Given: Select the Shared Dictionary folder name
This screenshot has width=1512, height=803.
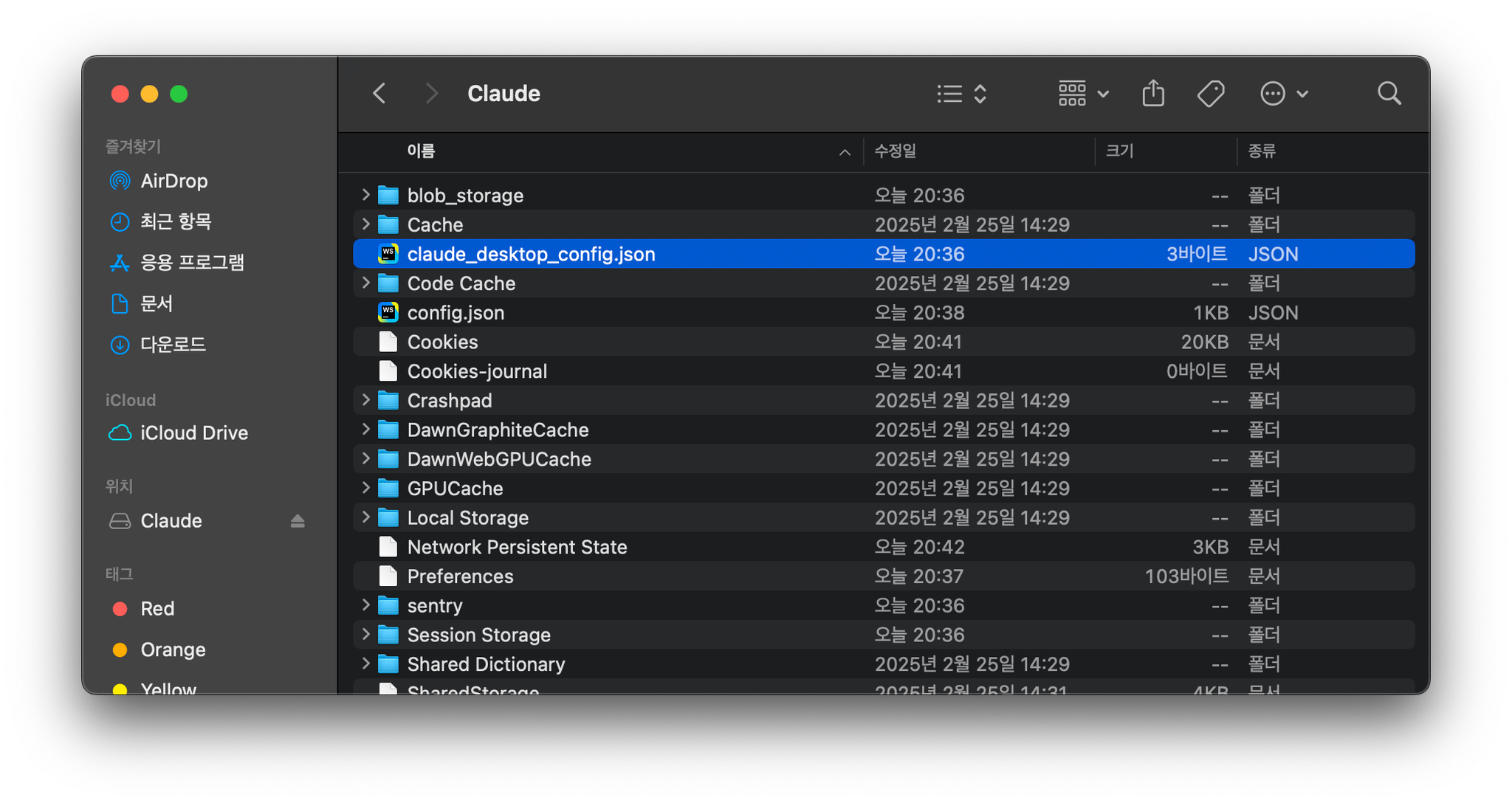Looking at the screenshot, I should pos(486,664).
